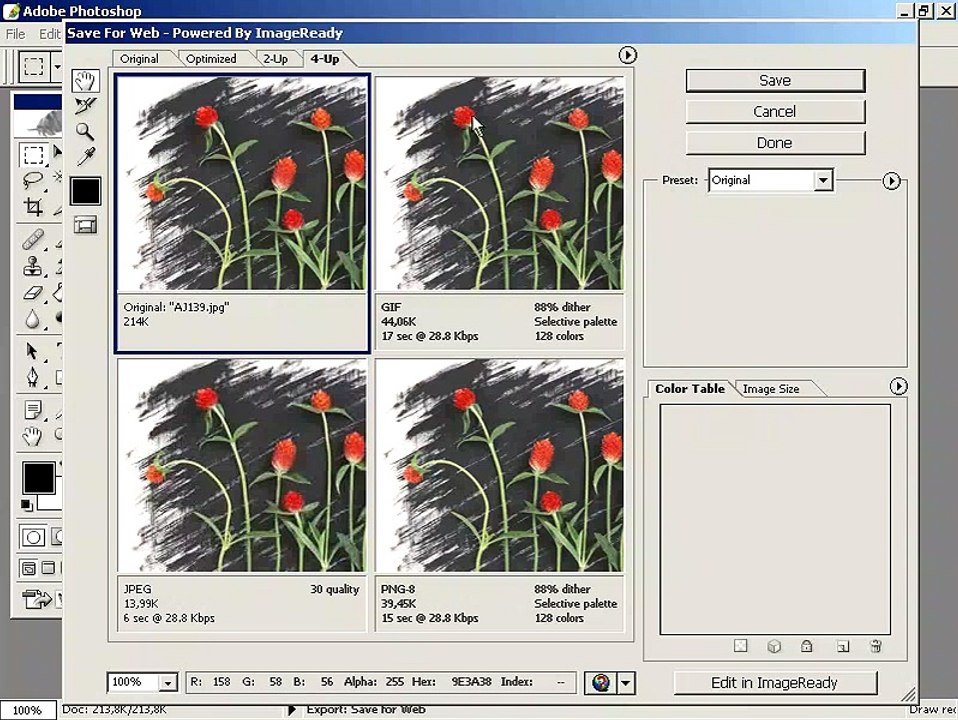Open the Edit menu in Photoshop

pyautogui.click(x=49, y=34)
